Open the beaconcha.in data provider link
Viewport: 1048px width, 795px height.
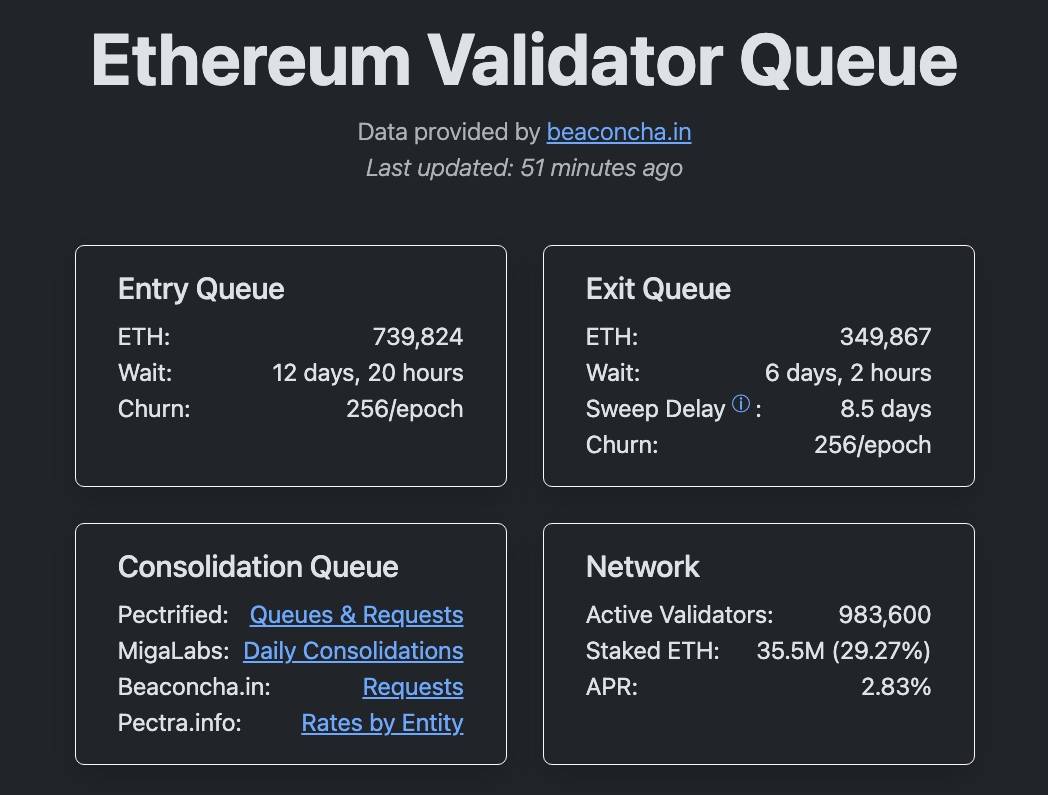pyautogui.click(x=618, y=132)
